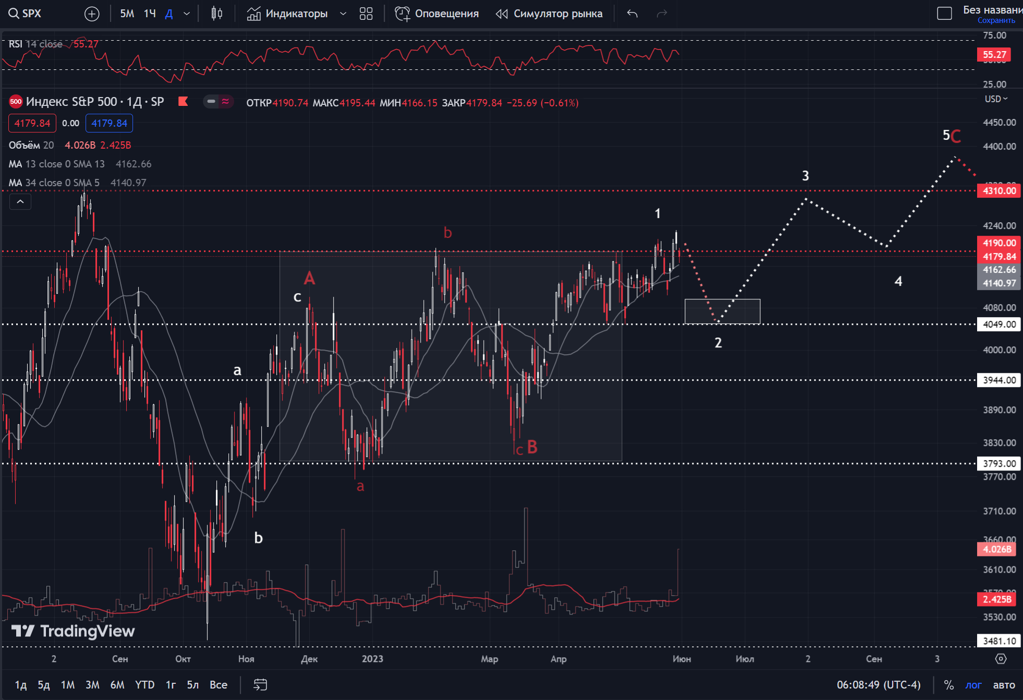Screen dimensions: 1023x700
Task: Open the candlestick chart style selector
Action: [x=217, y=14]
